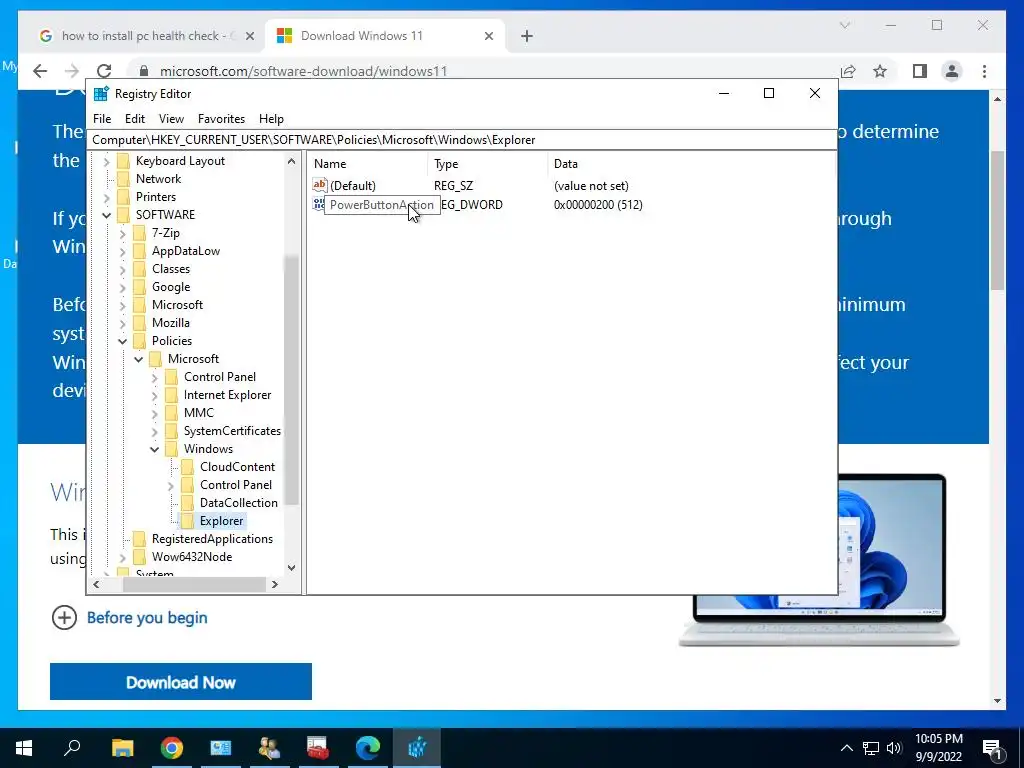Open the Favorites menu in Registry Editor

pyautogui.click(x=221, y=119)
